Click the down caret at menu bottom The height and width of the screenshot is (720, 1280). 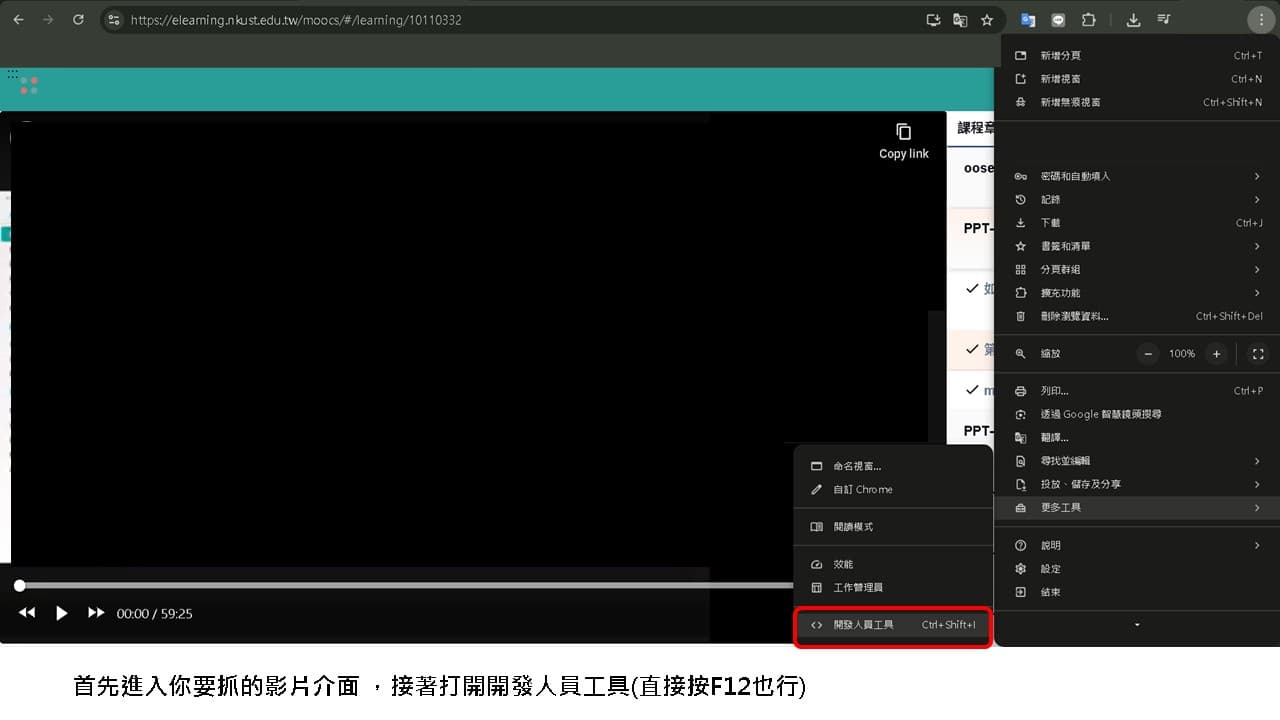1137,625
